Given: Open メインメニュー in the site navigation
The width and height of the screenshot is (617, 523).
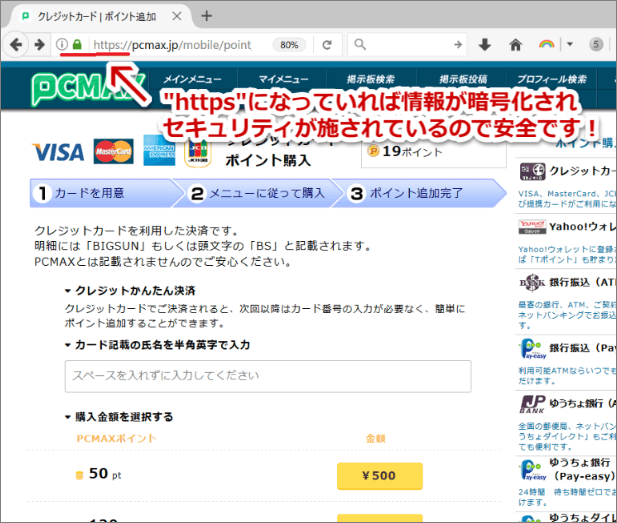Looking at the screenshot, I should point(192,79).
